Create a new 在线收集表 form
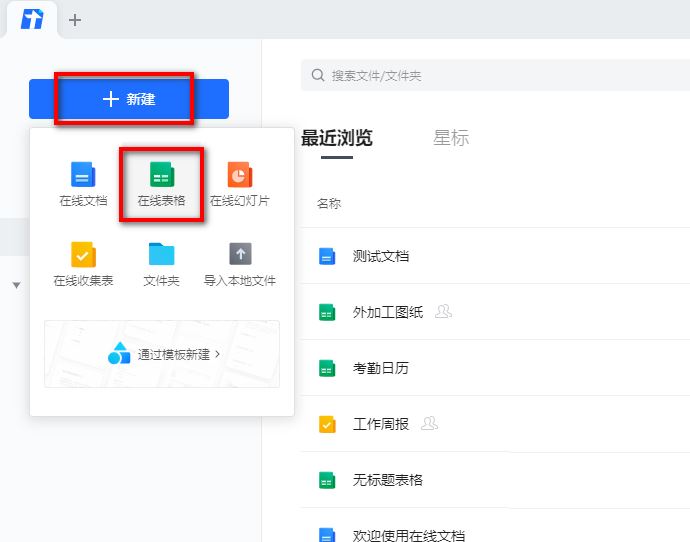 coord(83,264)
